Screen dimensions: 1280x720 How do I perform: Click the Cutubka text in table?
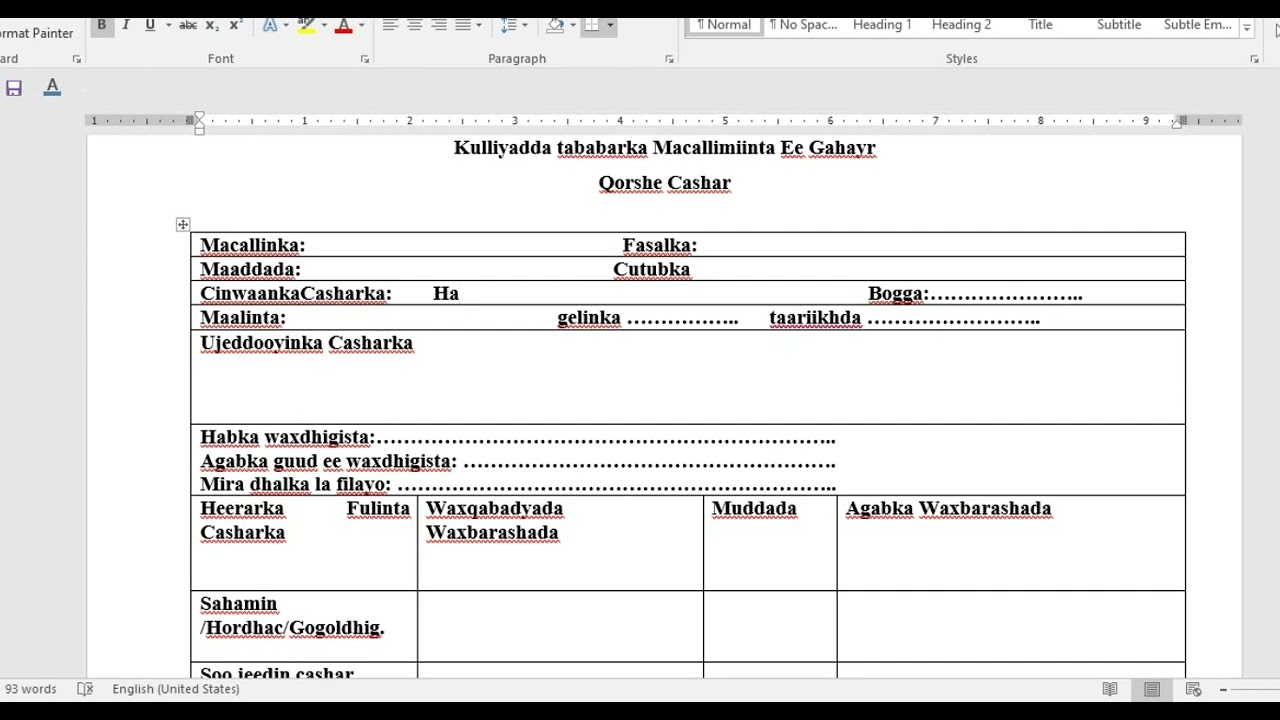[652, 269]
